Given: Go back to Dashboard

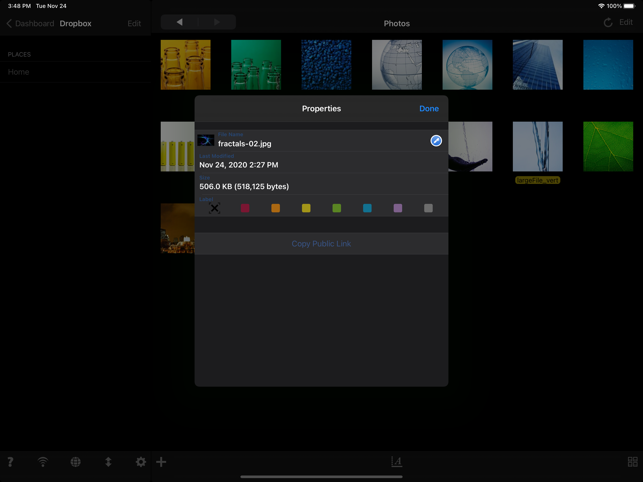Looking at the screenshot, I should pos(30,23).
